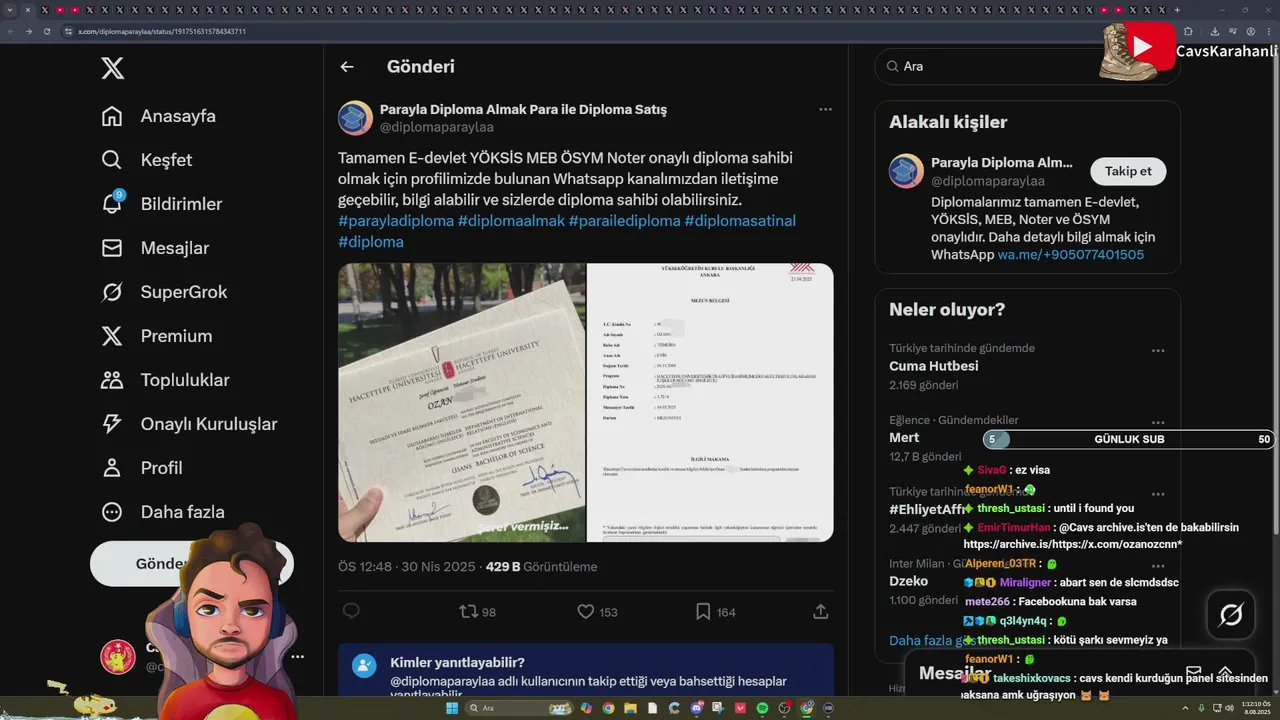
Task: Click the browser back arrow
Action: (11, 31)
